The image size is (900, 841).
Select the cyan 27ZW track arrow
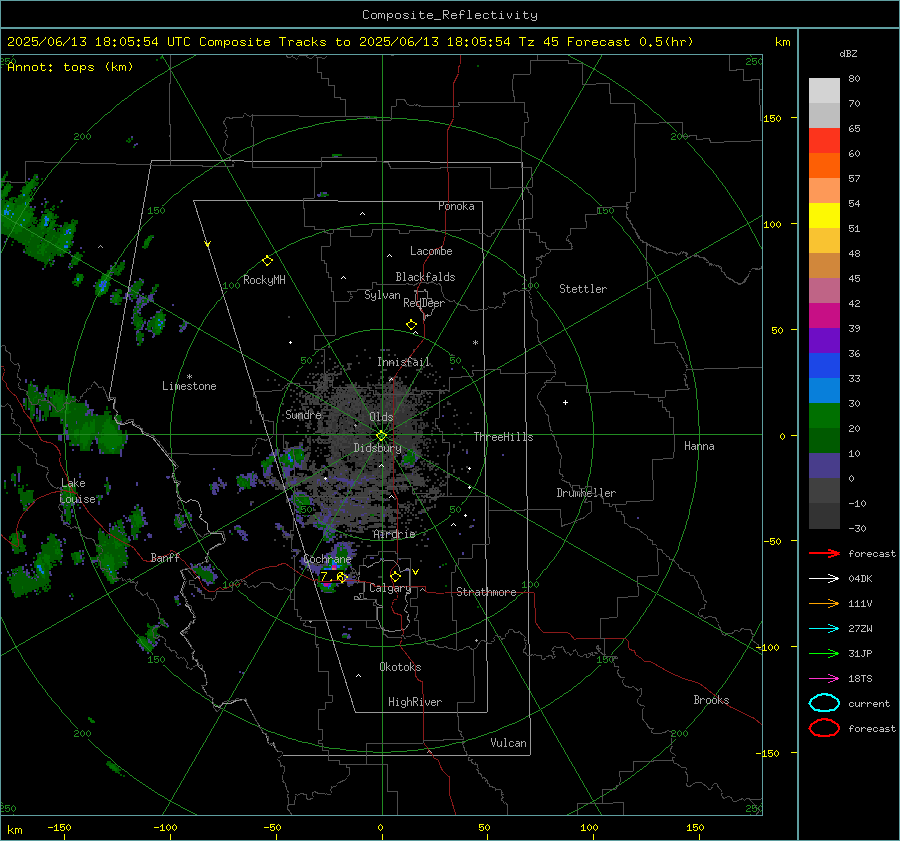(824, 629)
